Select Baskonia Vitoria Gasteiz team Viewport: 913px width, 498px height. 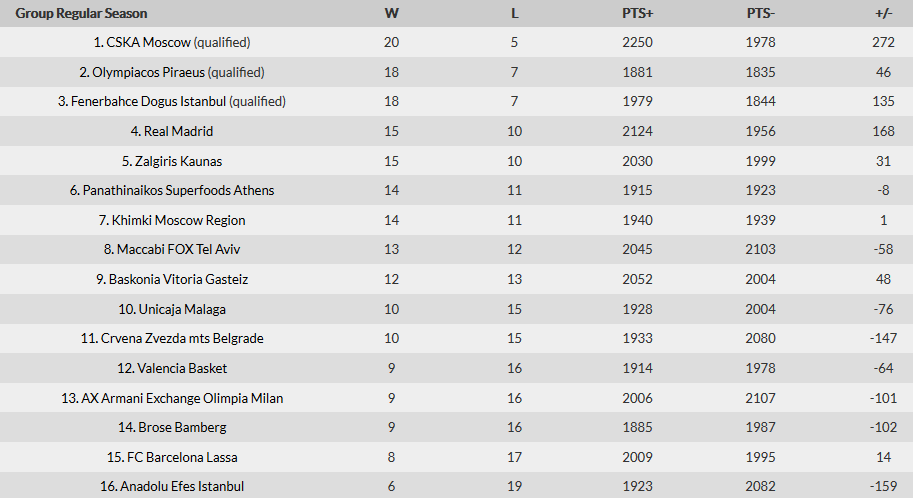[178, 280]
